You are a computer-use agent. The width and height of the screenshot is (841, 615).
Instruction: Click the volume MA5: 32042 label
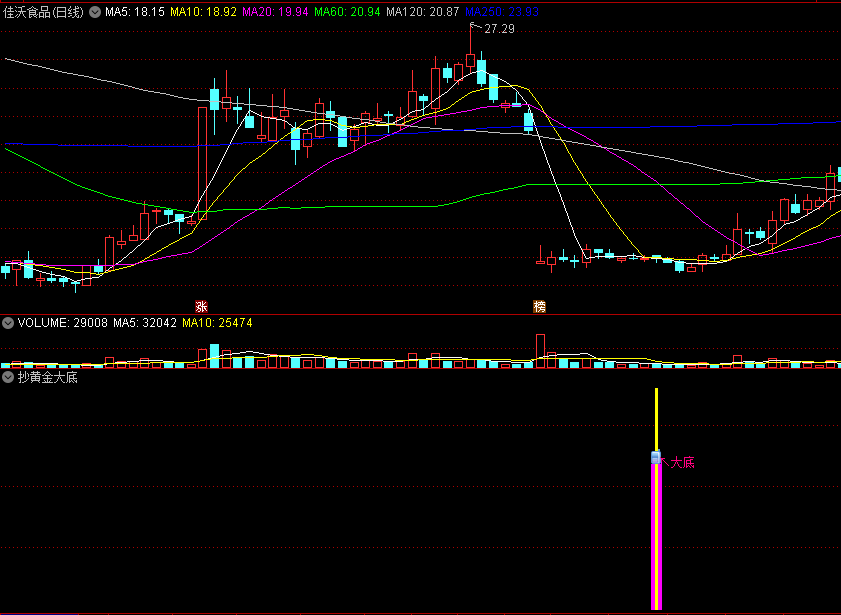(x=145, y=323)
